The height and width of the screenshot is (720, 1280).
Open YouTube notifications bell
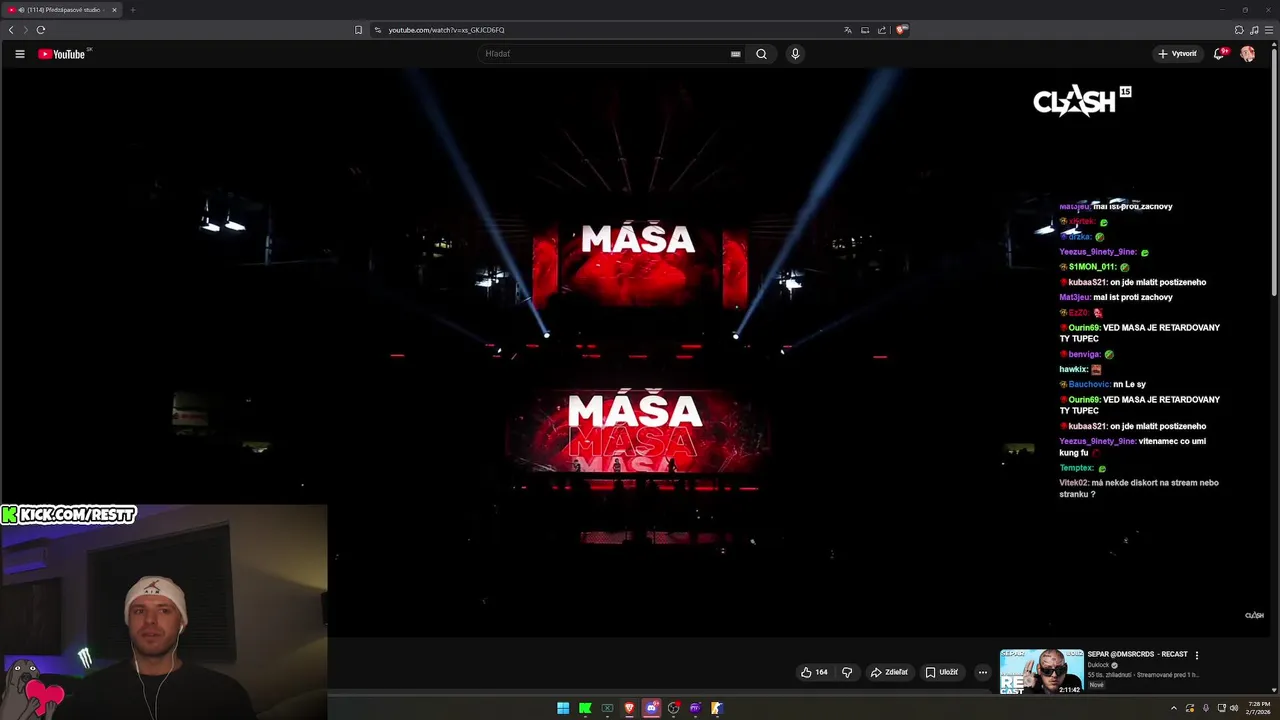[1218, 54]
